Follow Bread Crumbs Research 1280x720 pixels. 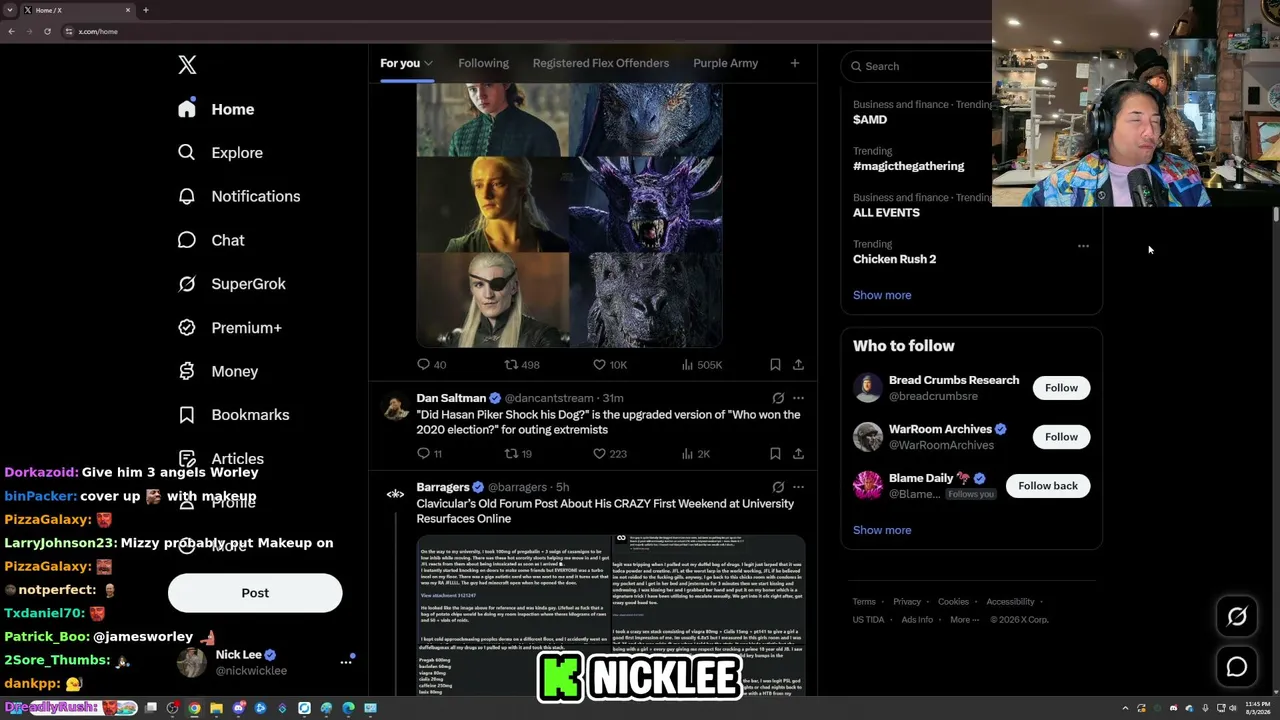coord(1061,388)
